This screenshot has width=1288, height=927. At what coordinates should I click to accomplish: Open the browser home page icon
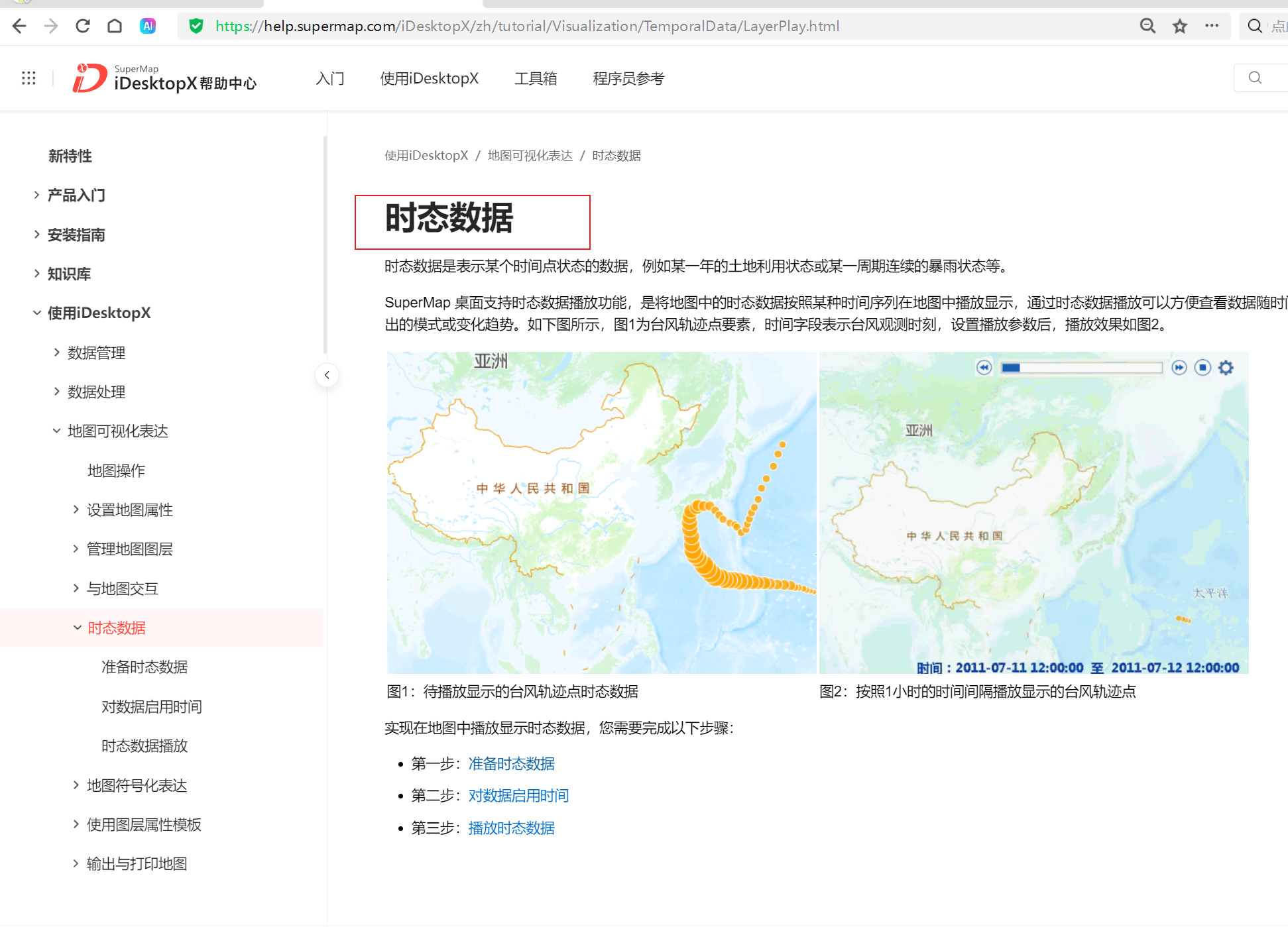pyautogui.click(x=114, y=26)
